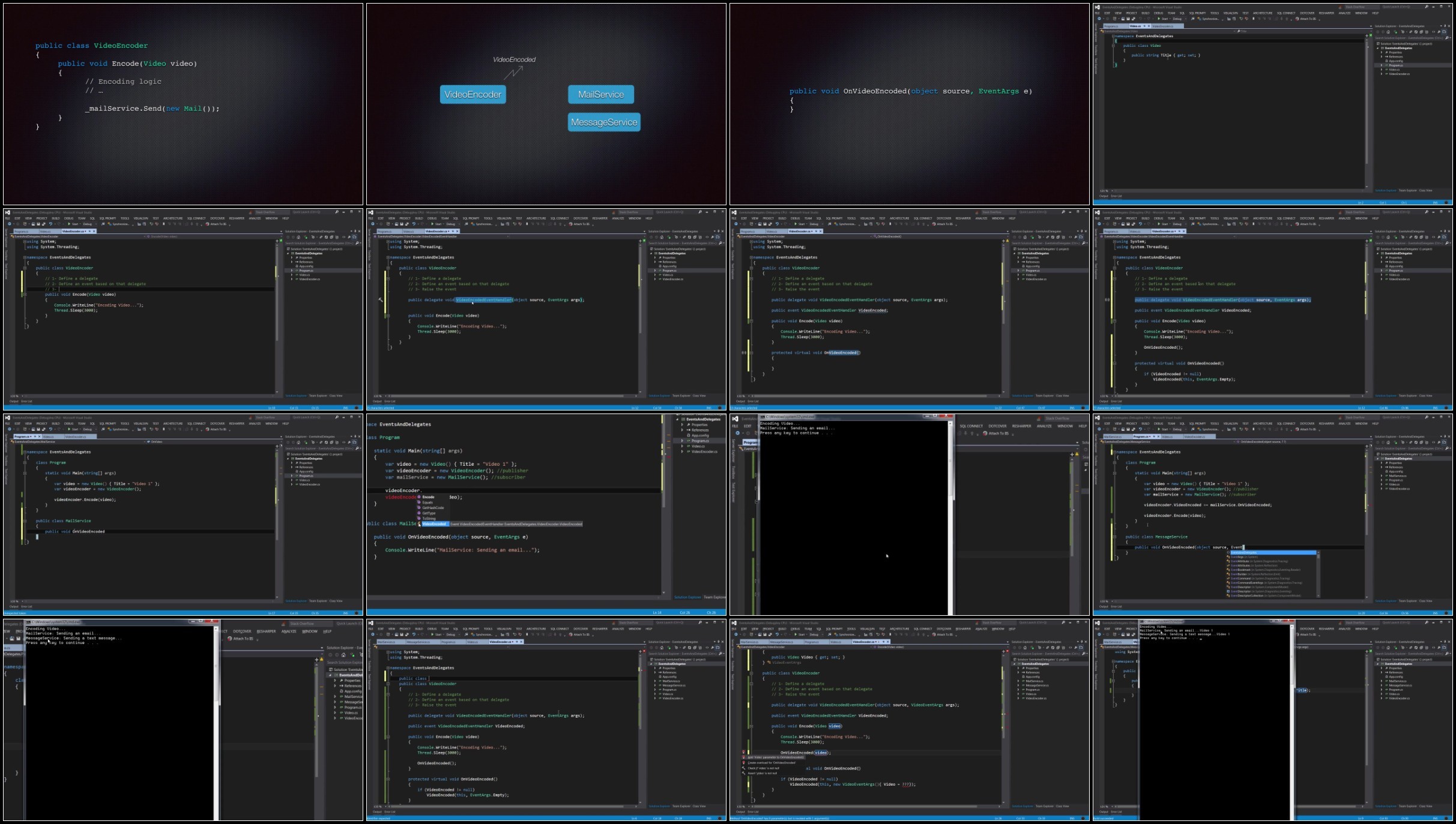The width and height of the screenshot is (1456, 824).
Task: Select GetHashCode in the IntelliSense list
Action: (433, 508)
